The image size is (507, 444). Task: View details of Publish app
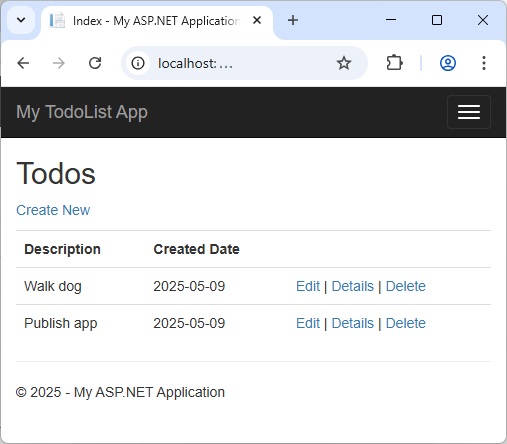coord(353,323)
